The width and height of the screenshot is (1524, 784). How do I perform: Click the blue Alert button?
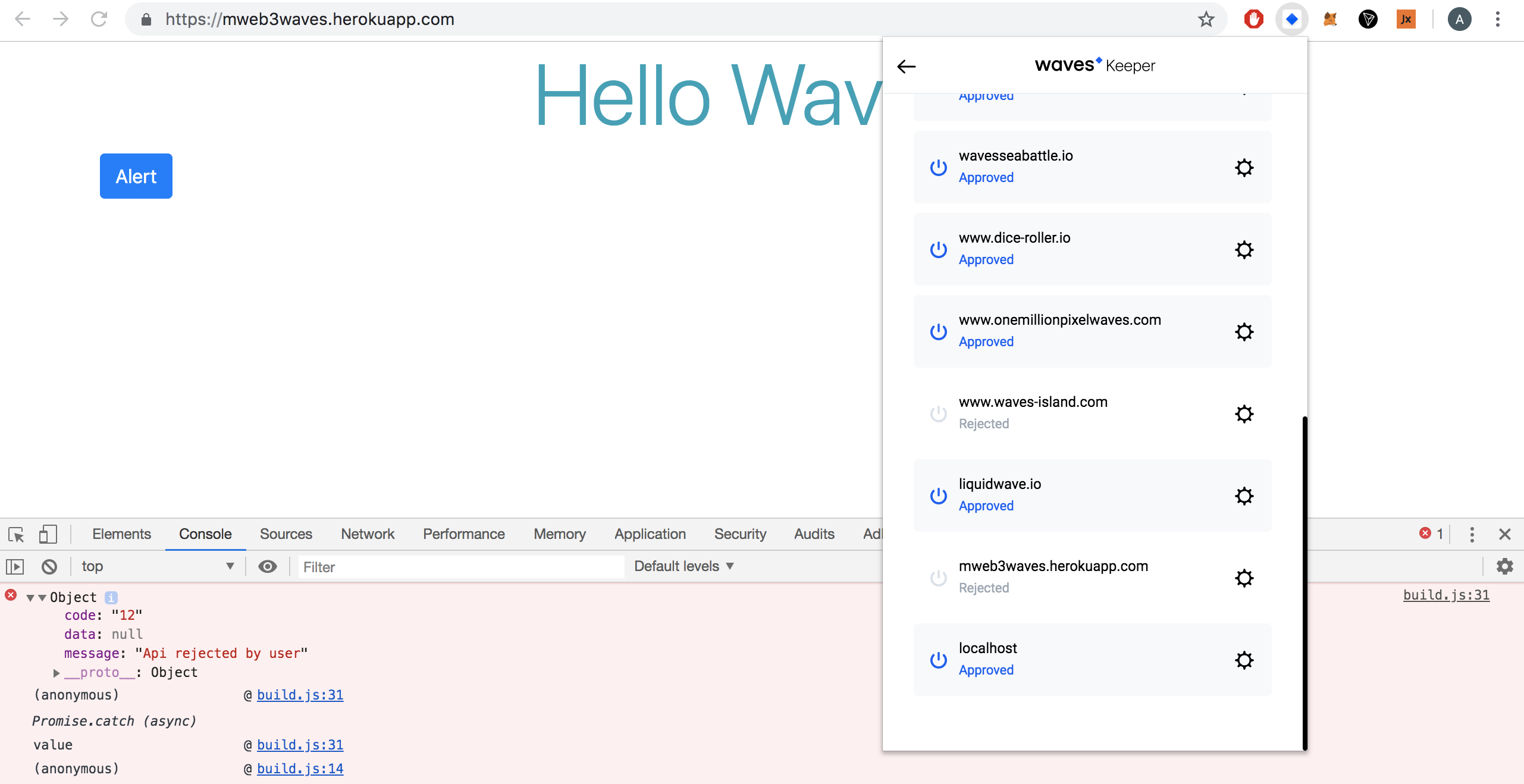[136, 176]
